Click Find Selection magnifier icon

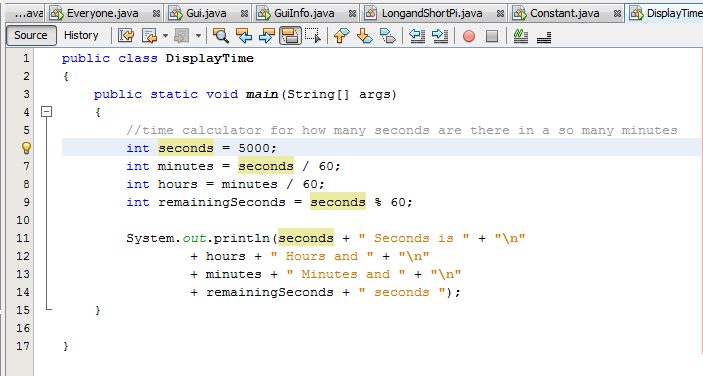pos(221,35)
